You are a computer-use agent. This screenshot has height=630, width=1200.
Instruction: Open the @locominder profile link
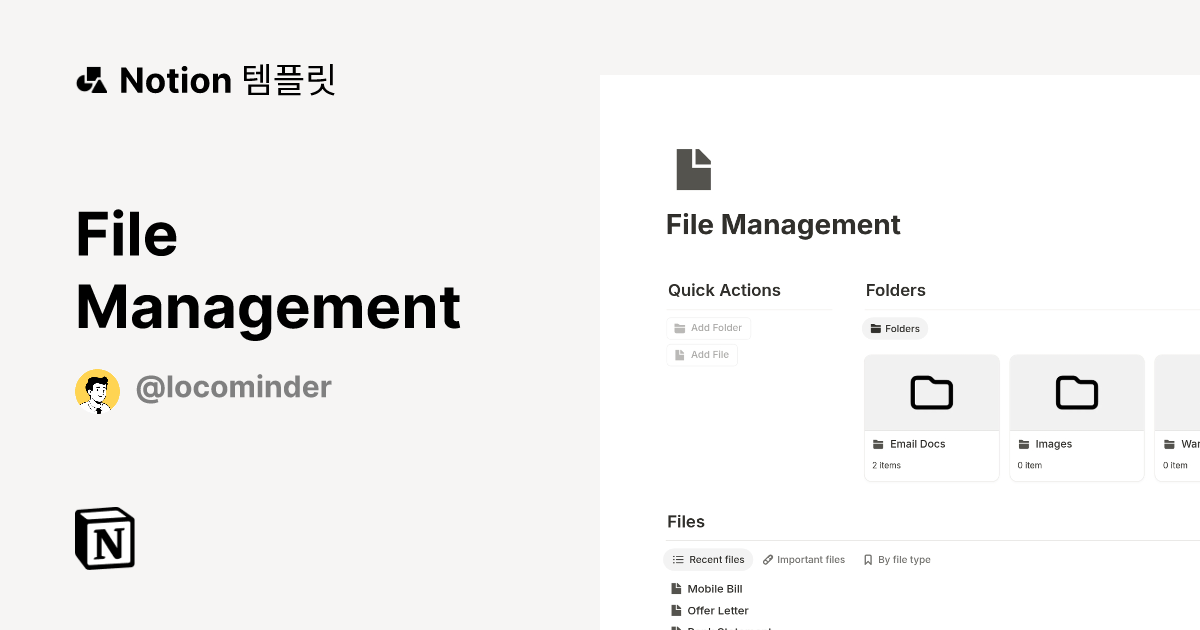point(233,387)
